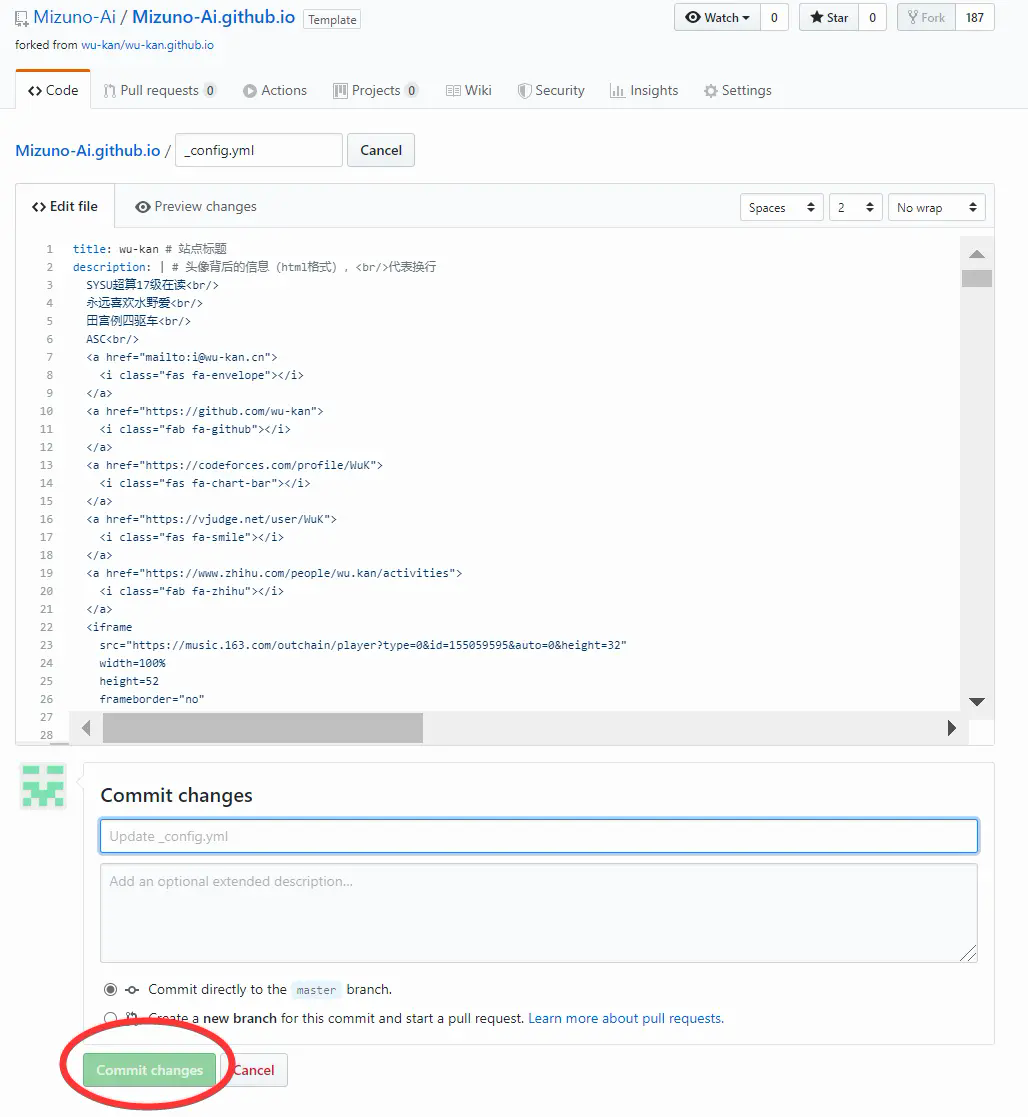Screen dimensions: 1028x1117
Task: Open the Actions tab
Action: pos(275,90)
